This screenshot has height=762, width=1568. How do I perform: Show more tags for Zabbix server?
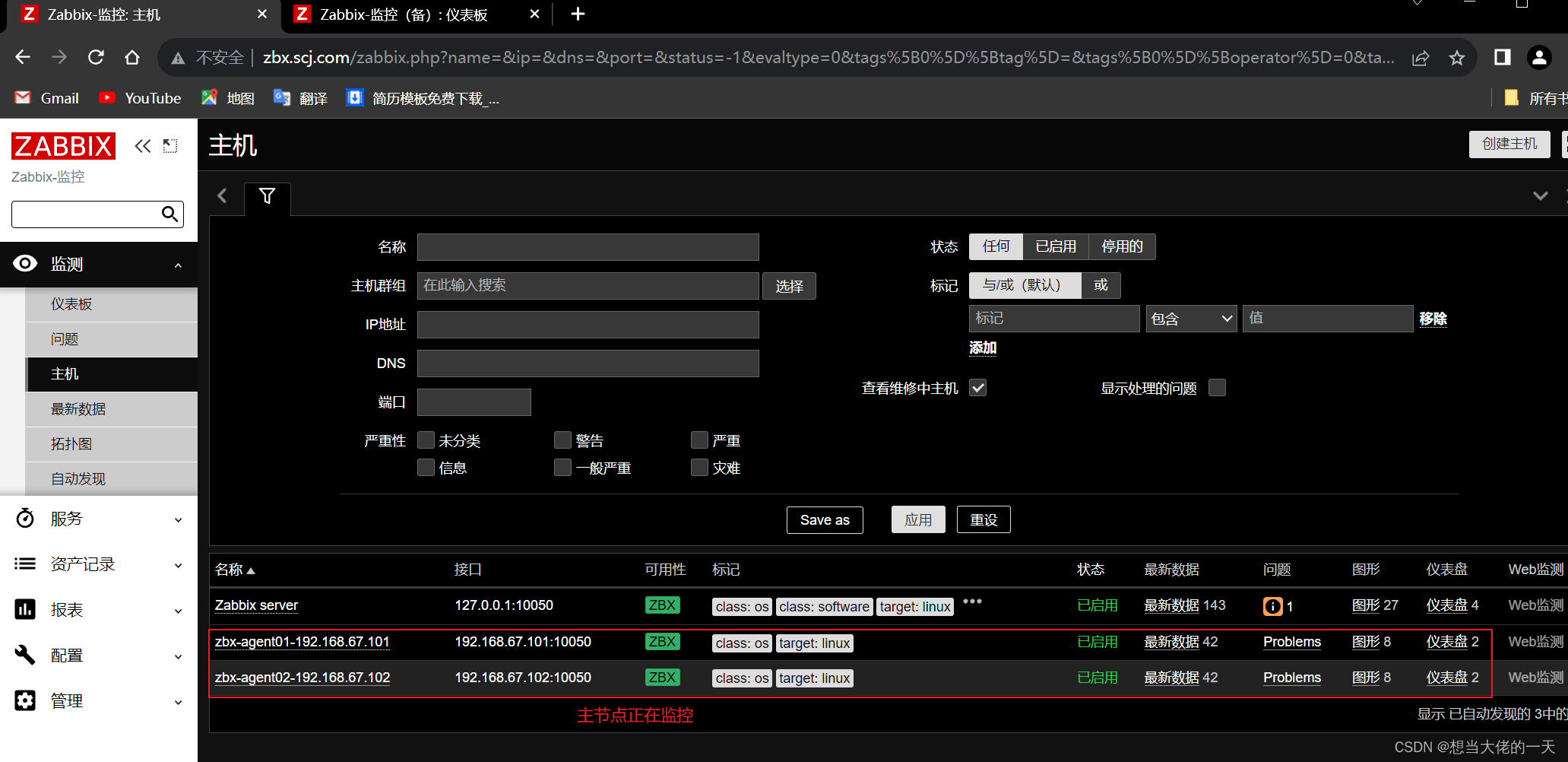click(x=972, y=601)
